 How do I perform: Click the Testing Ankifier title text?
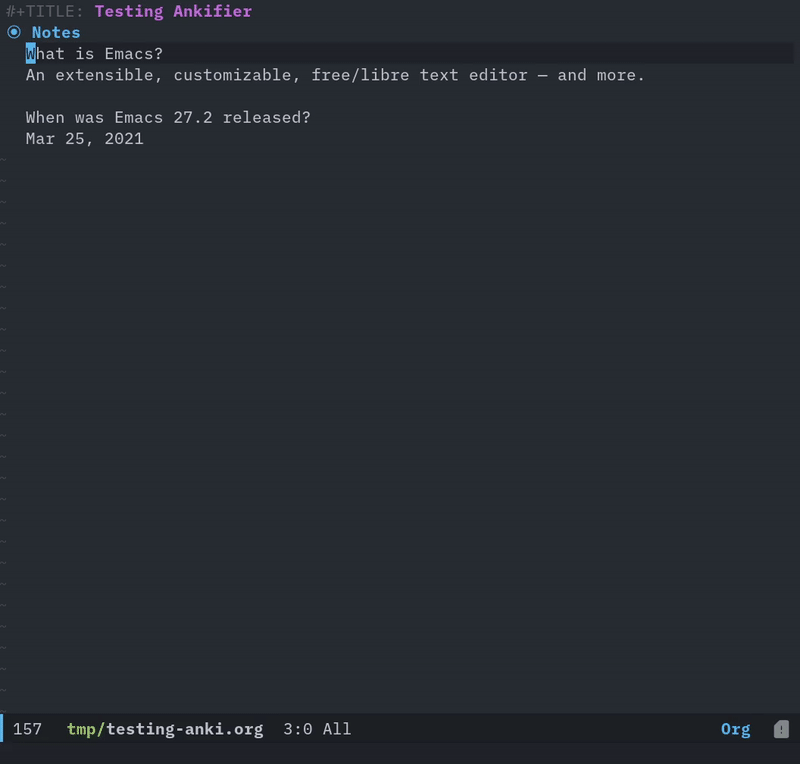click(173, 11)
